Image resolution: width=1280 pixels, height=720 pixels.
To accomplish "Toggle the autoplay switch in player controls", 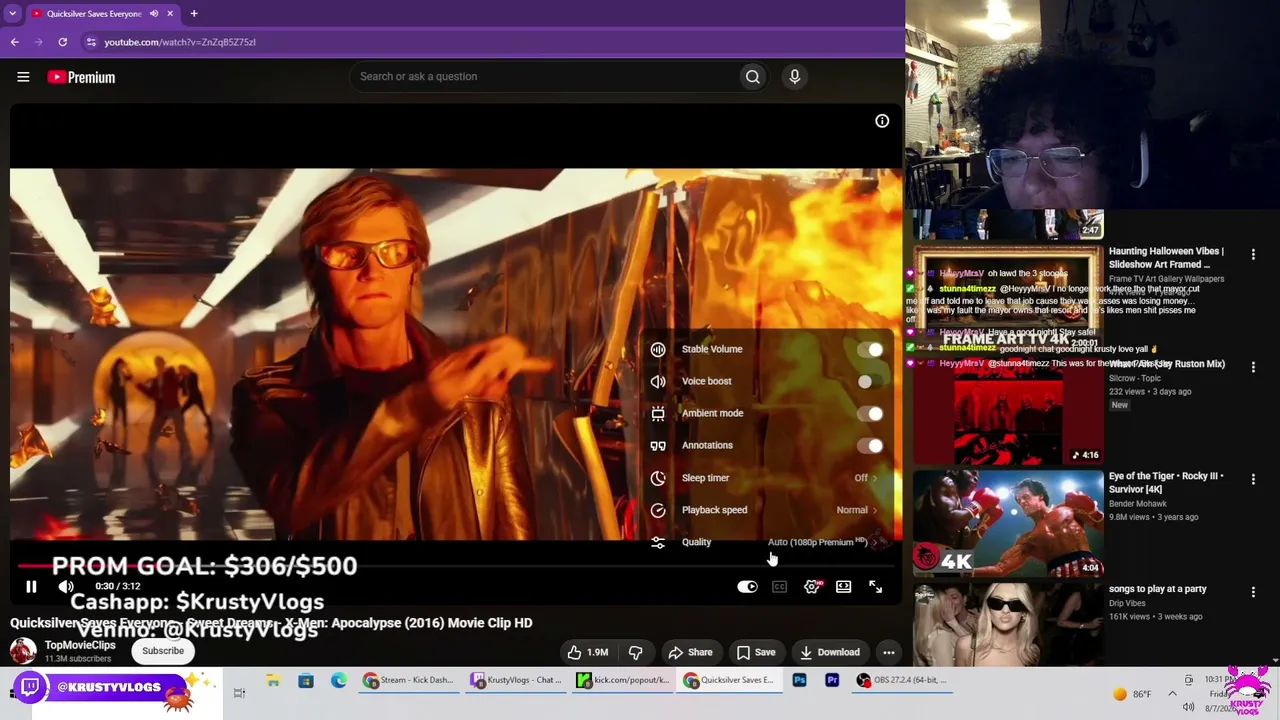I will pos(747,587).
